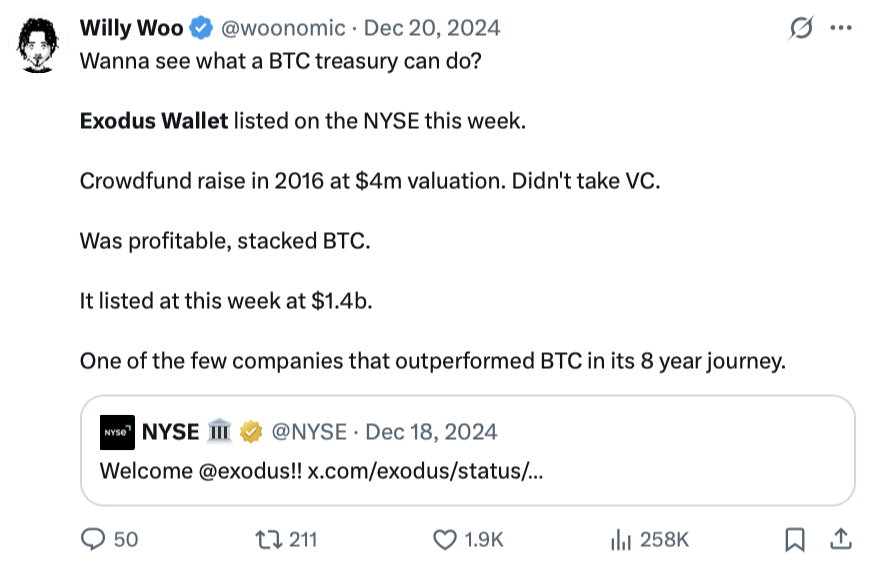Share the post via upload icon

tap(842, 539)
